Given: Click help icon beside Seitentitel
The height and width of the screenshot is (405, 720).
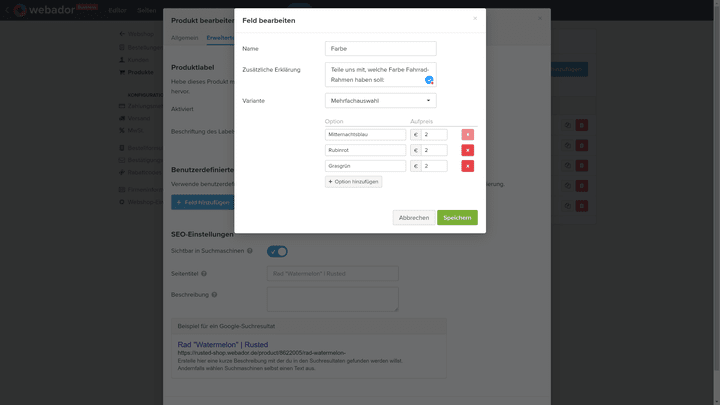Looking at the screenshot, I should coord(204,273).
